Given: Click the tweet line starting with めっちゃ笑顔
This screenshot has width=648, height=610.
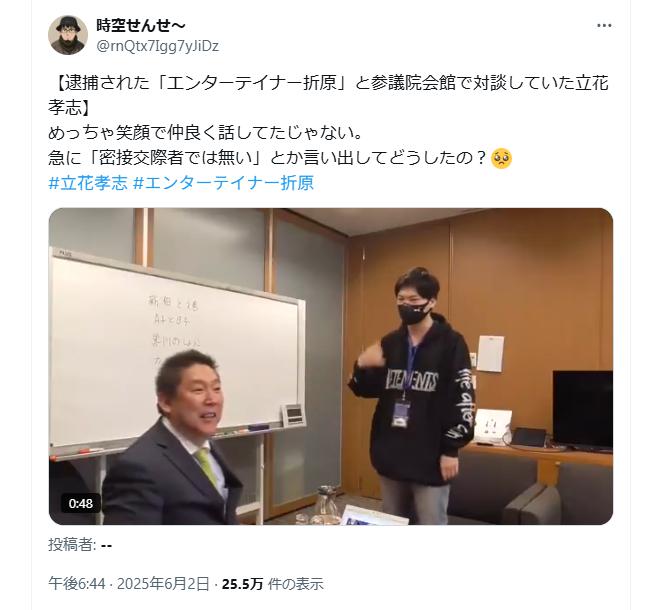Looking at the screenshot, I should [x=205, y=133].
